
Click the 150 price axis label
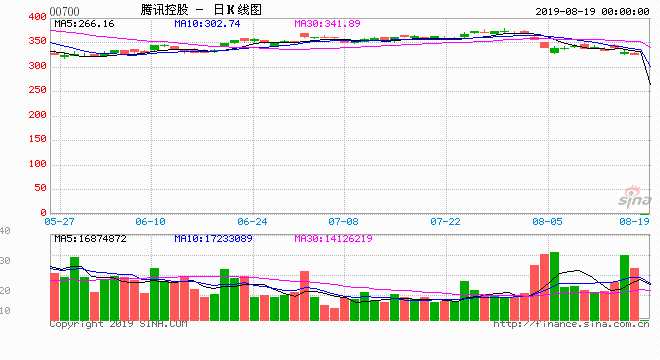coord(37,139)
